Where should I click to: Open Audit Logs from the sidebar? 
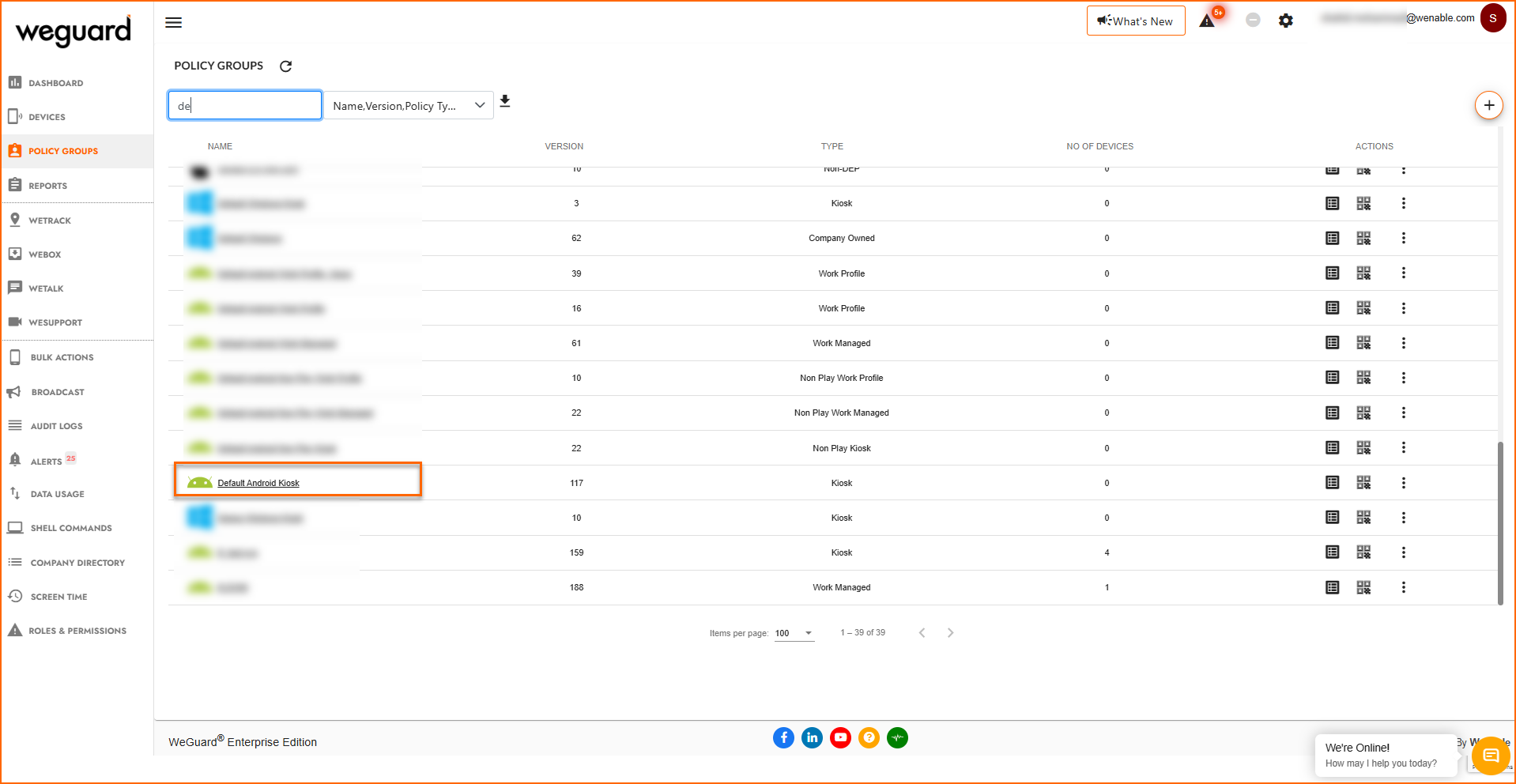(x=56, y=426)
